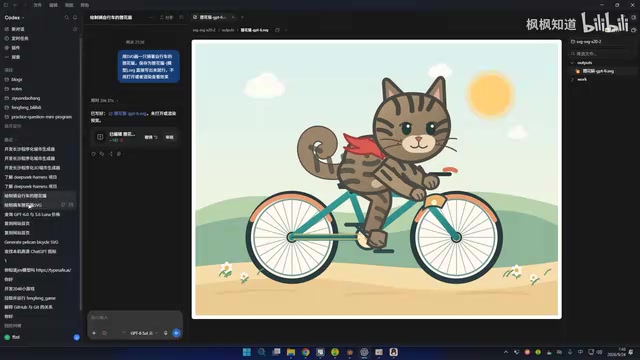
Task: Click the back arrow in the title bar
Action: coord(15,5)
